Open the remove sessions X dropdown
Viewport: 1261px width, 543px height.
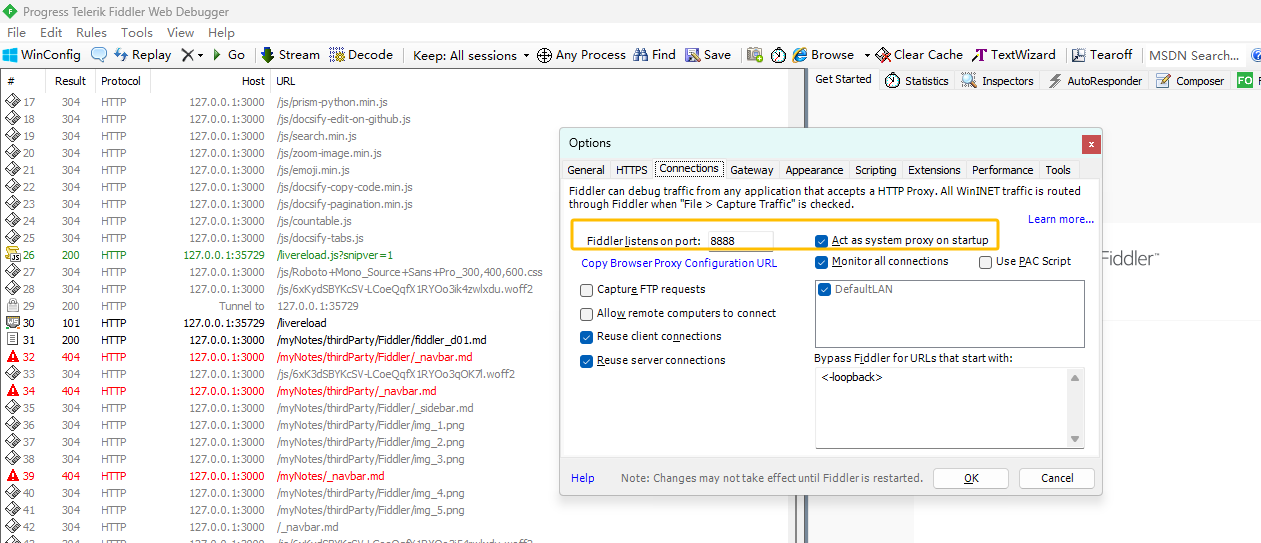pyautogui.click(x=192, y=55)
